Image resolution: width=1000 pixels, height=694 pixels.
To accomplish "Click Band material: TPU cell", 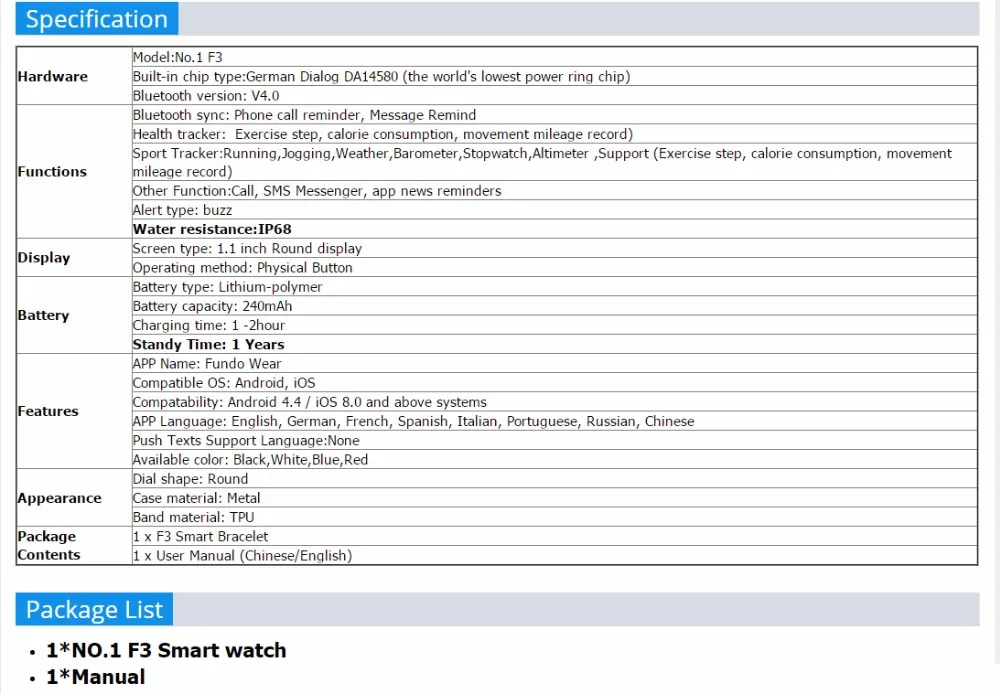I will coord(555,517).
